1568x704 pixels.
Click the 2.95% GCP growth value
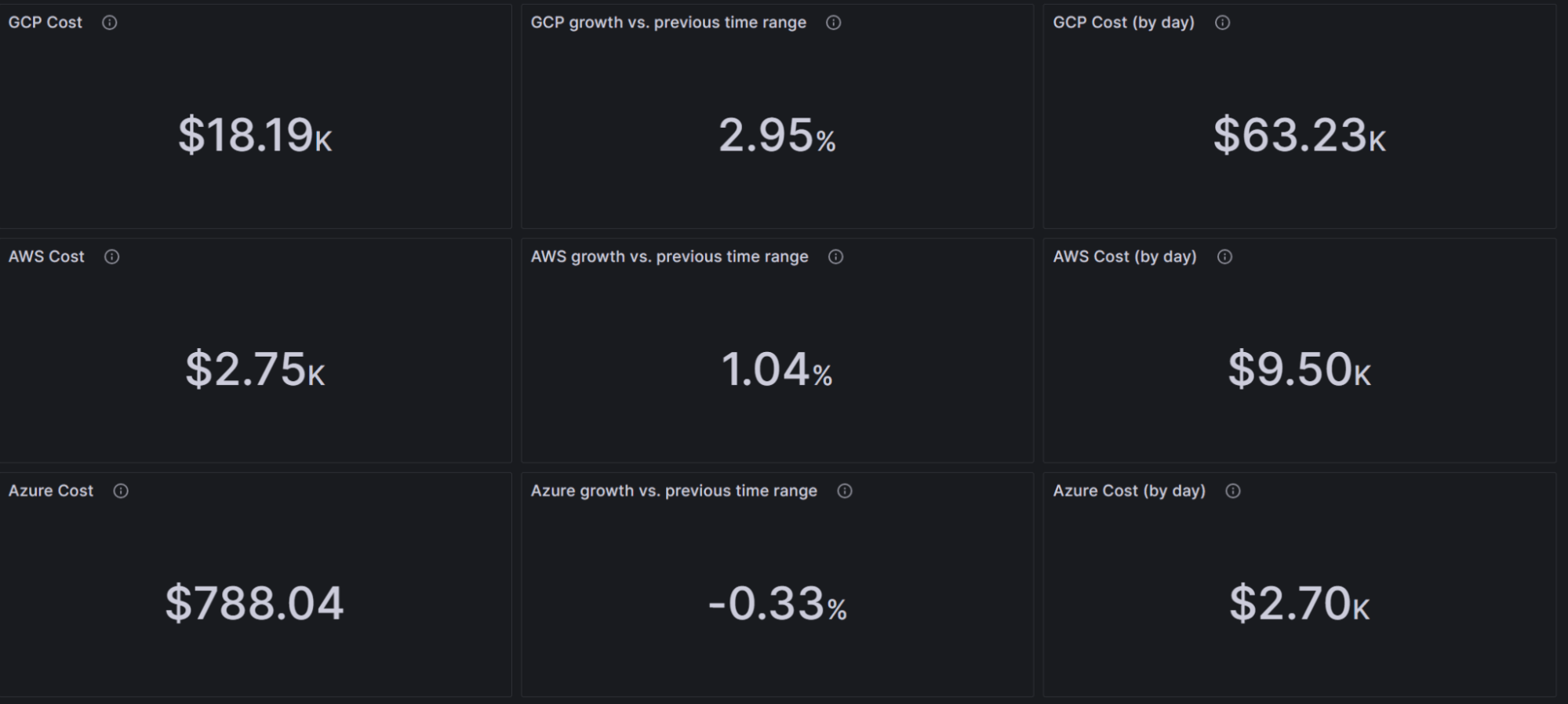pyautogui.click(x=777, y=135)
